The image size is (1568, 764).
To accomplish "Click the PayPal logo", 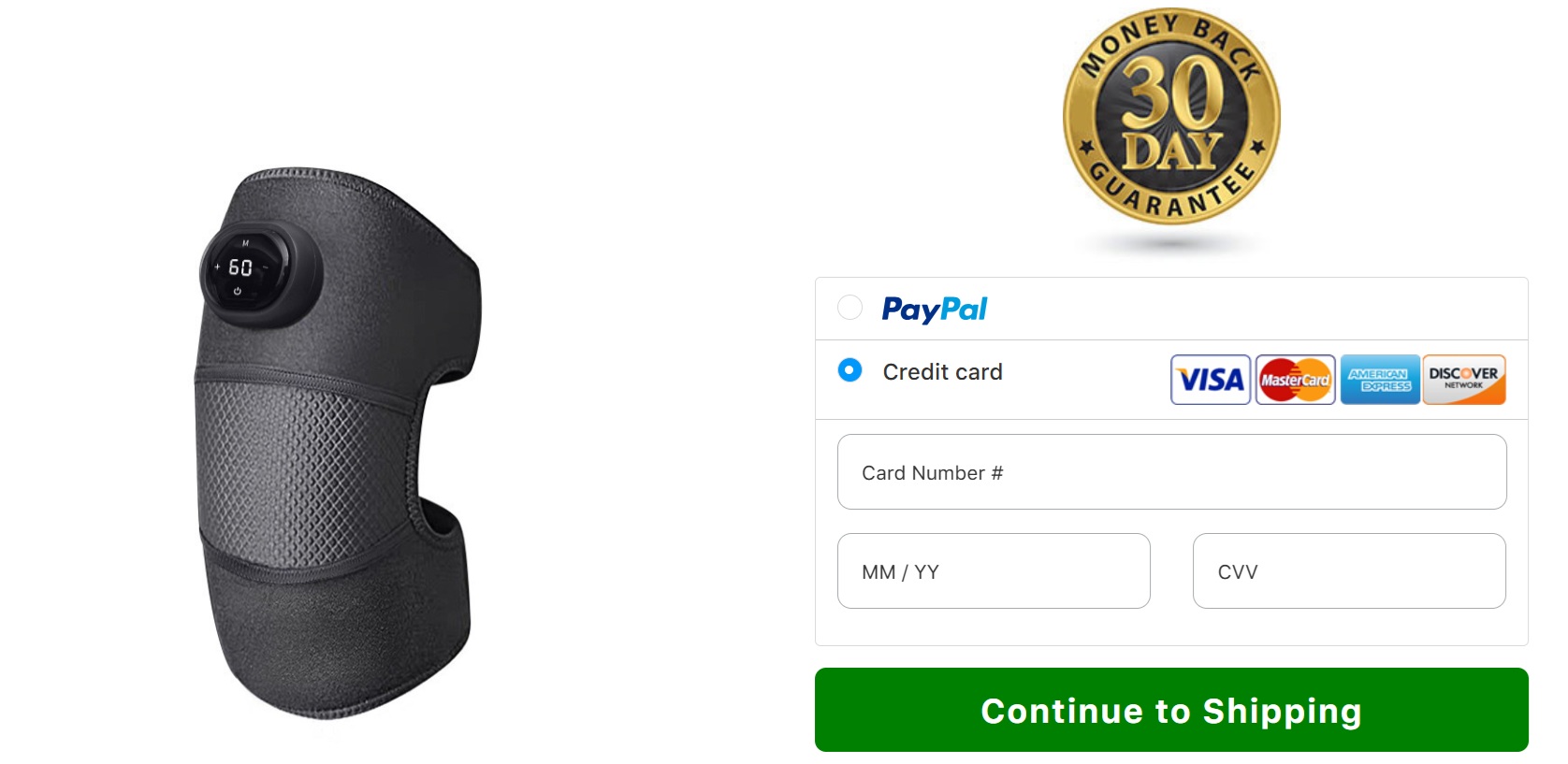I will (x=935, y=309).
